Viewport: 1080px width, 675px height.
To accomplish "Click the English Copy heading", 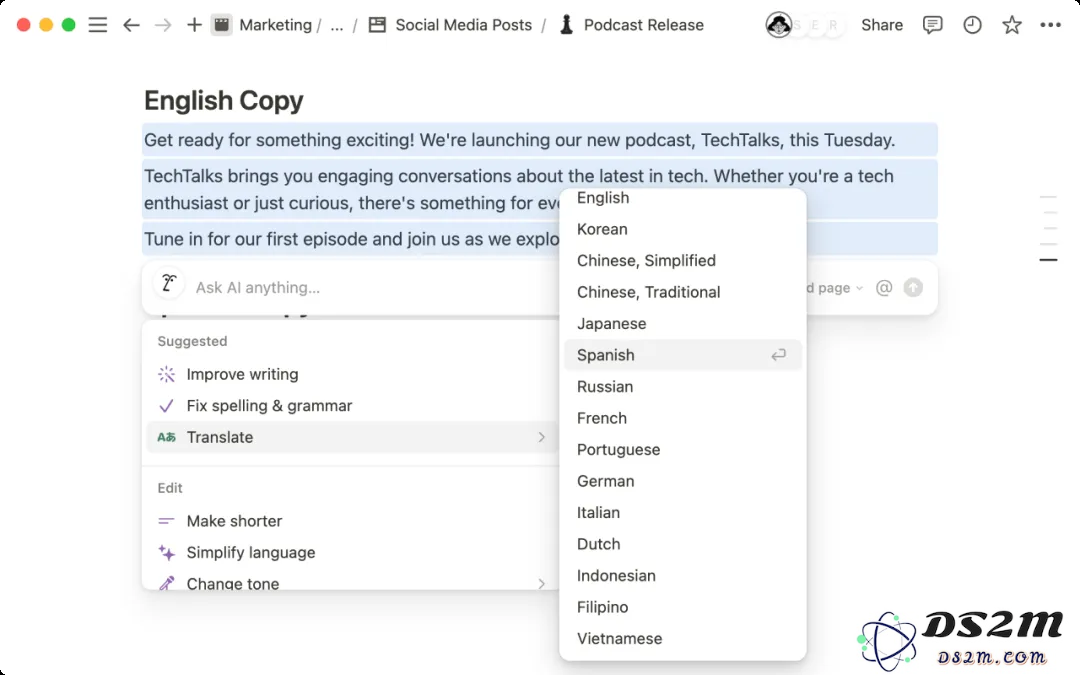I will (x=224, y=101).
